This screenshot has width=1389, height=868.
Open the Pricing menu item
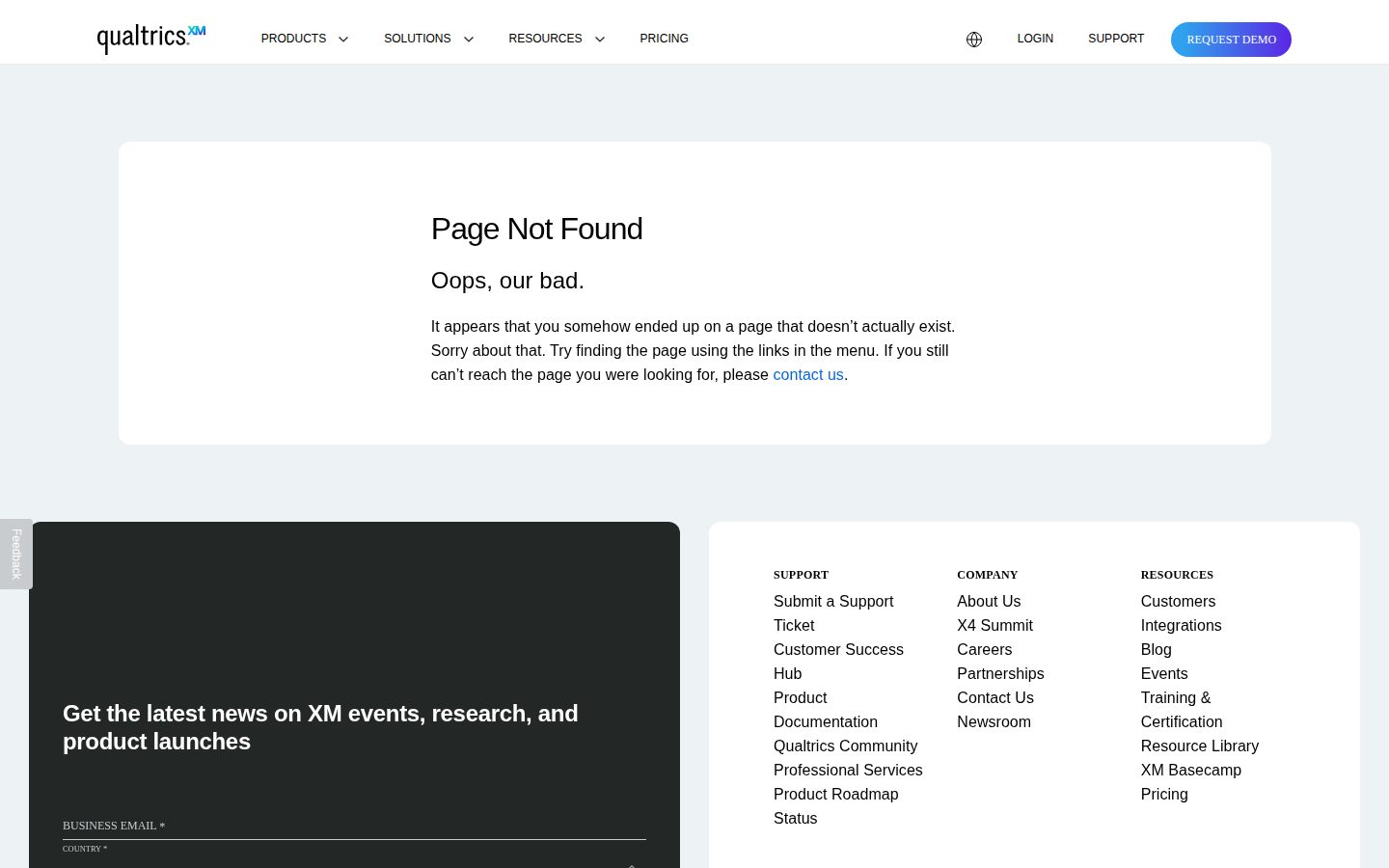664,39
